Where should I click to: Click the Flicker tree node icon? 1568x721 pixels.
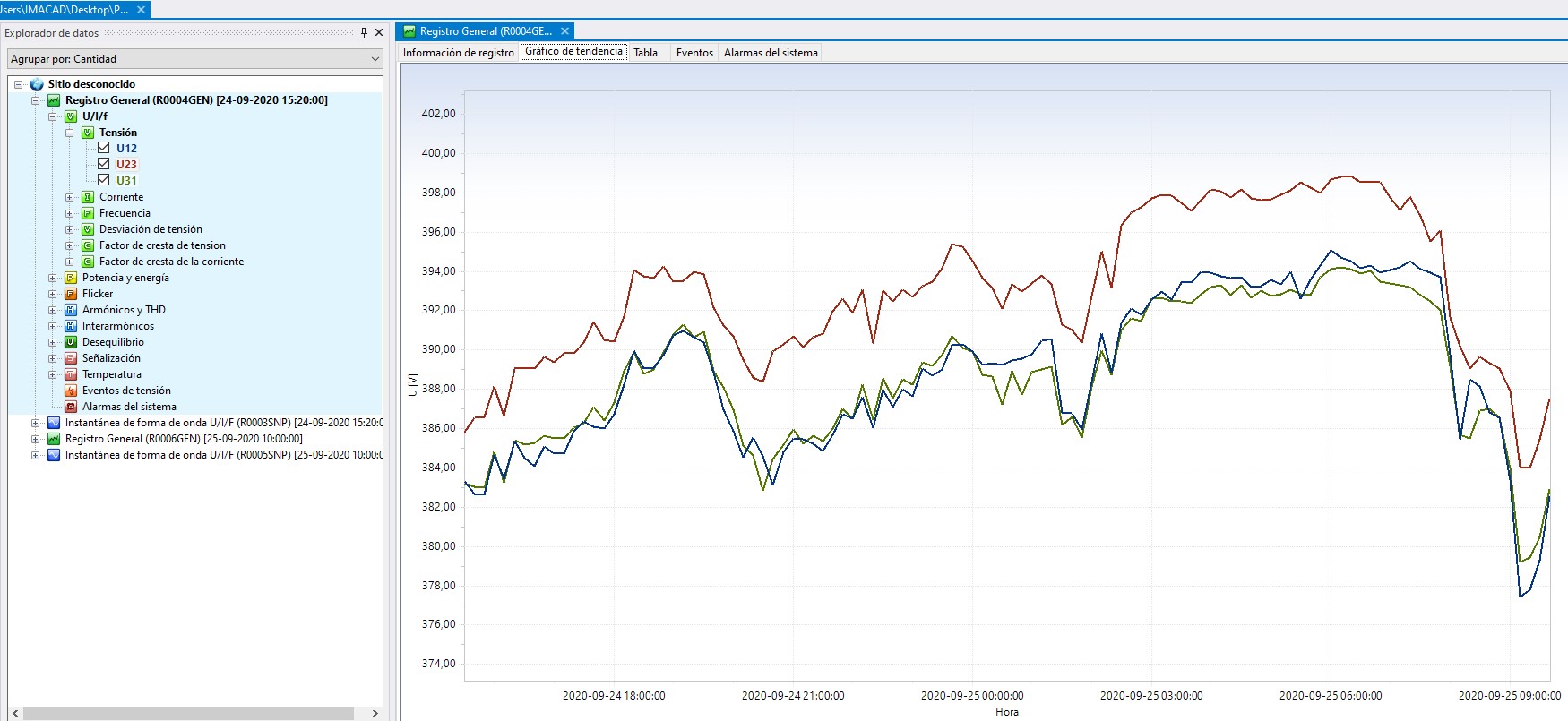[x=71, y=294]
